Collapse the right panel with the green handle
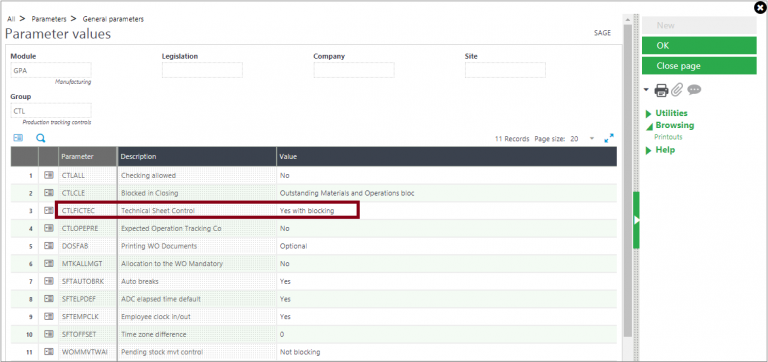This screenshot has height=362, width=768. click(x=636, y=220)
